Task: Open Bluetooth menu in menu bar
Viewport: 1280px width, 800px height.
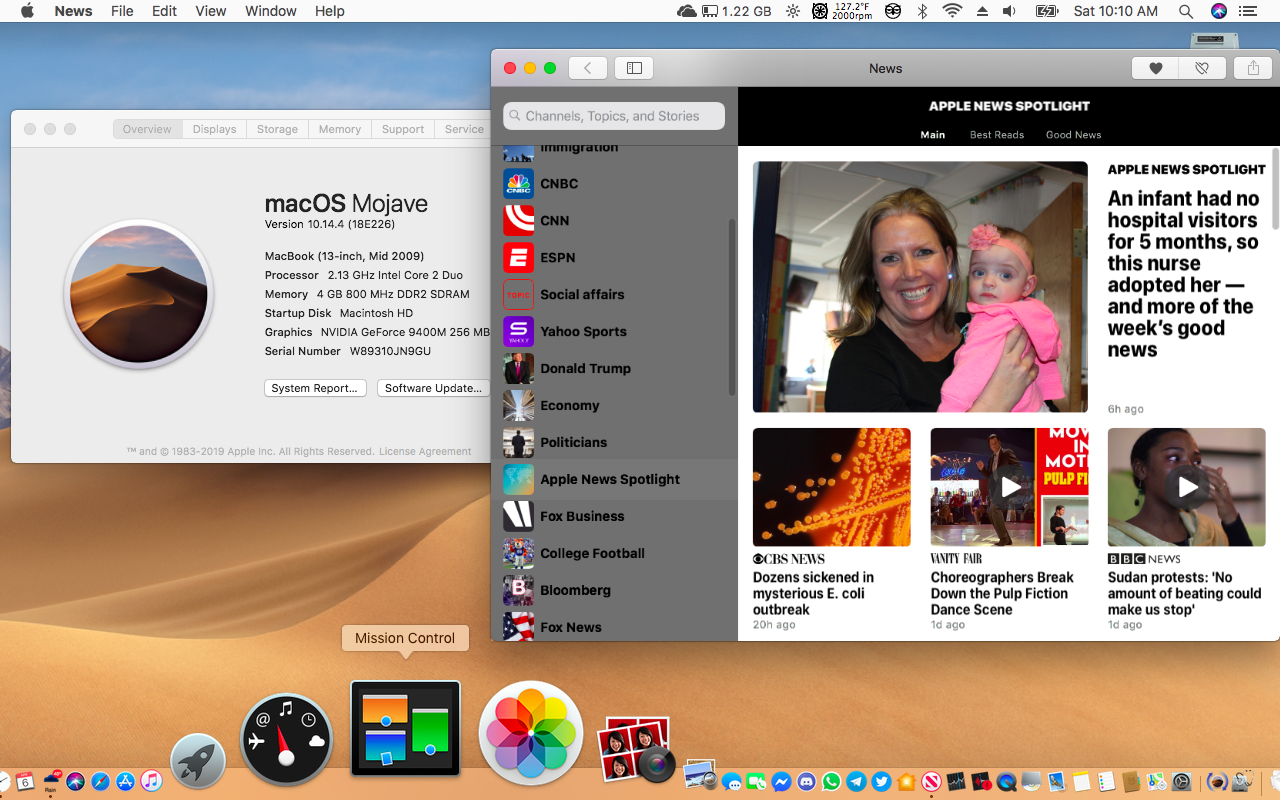Action: click(x=923, y=11)
